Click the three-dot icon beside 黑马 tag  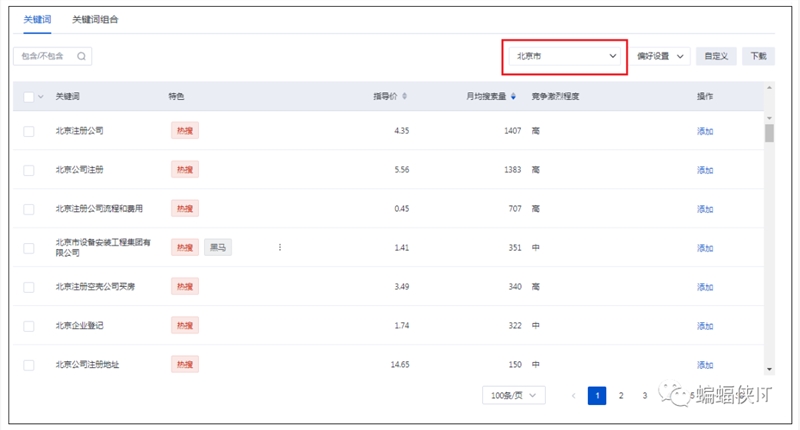point(280,247)
